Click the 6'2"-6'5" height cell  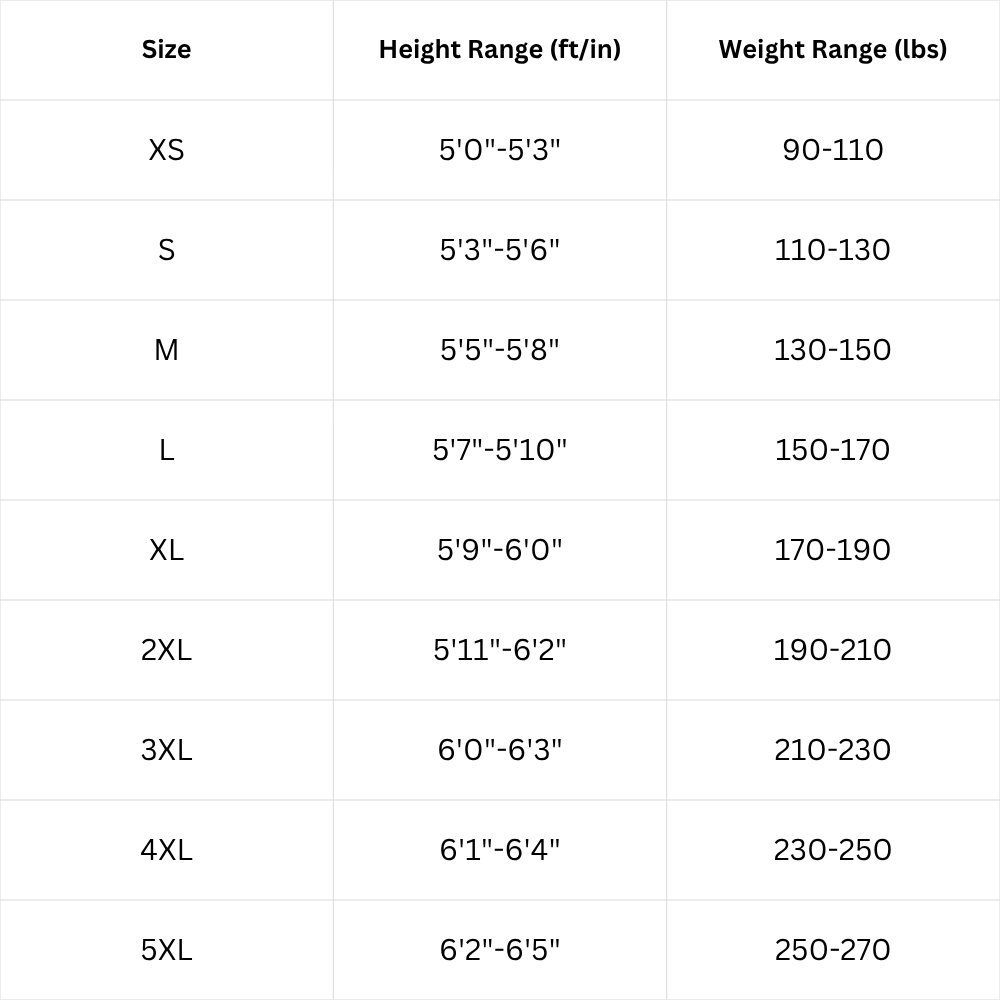coord(500,950)
